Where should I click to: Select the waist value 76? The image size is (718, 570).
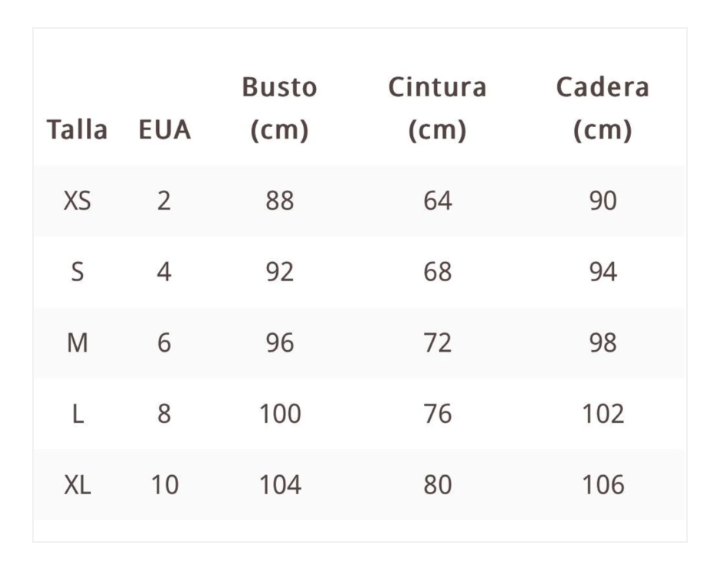pos(437,414)
